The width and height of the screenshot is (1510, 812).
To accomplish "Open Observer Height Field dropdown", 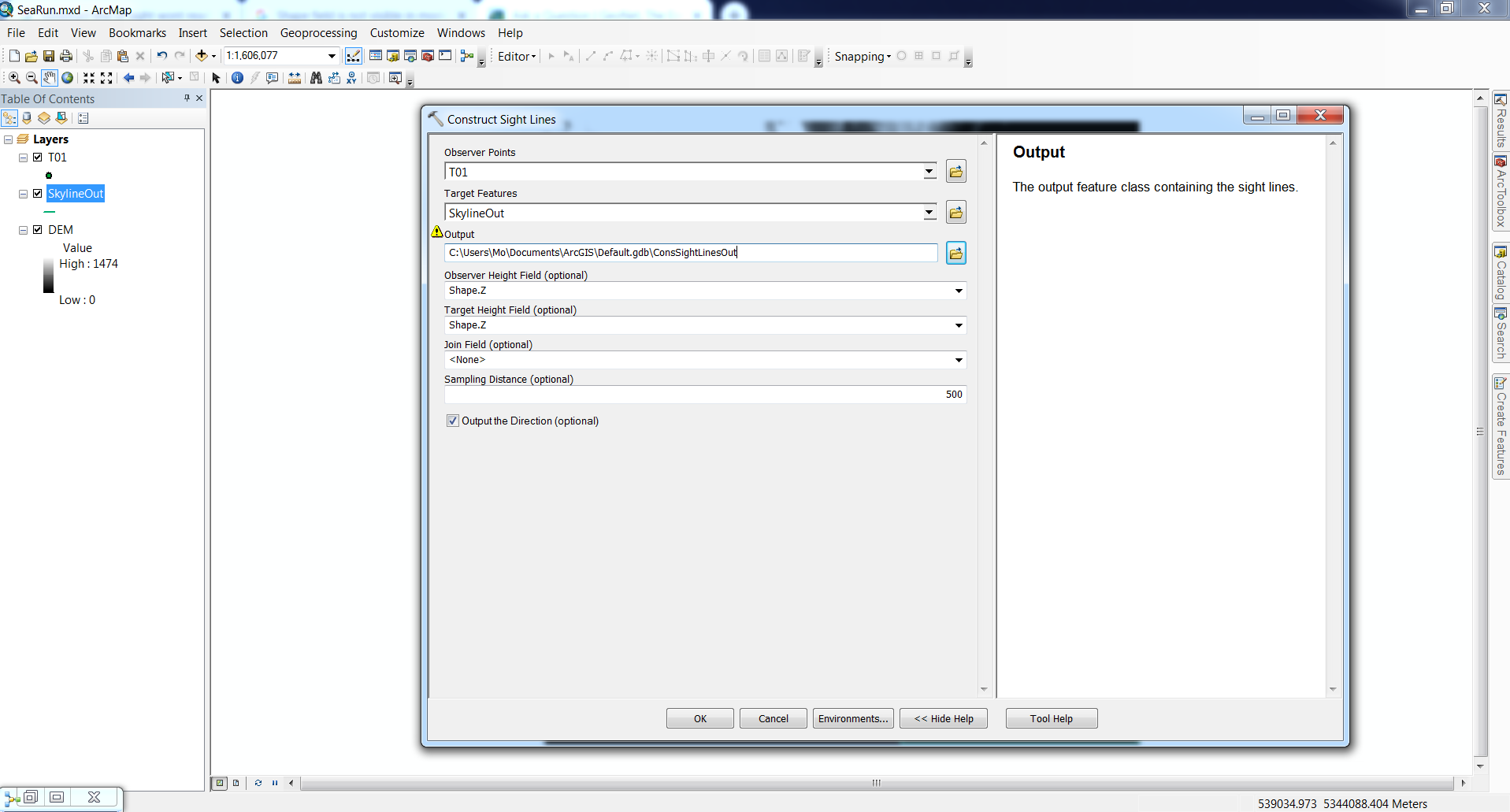I will click(x=959, y=291).
